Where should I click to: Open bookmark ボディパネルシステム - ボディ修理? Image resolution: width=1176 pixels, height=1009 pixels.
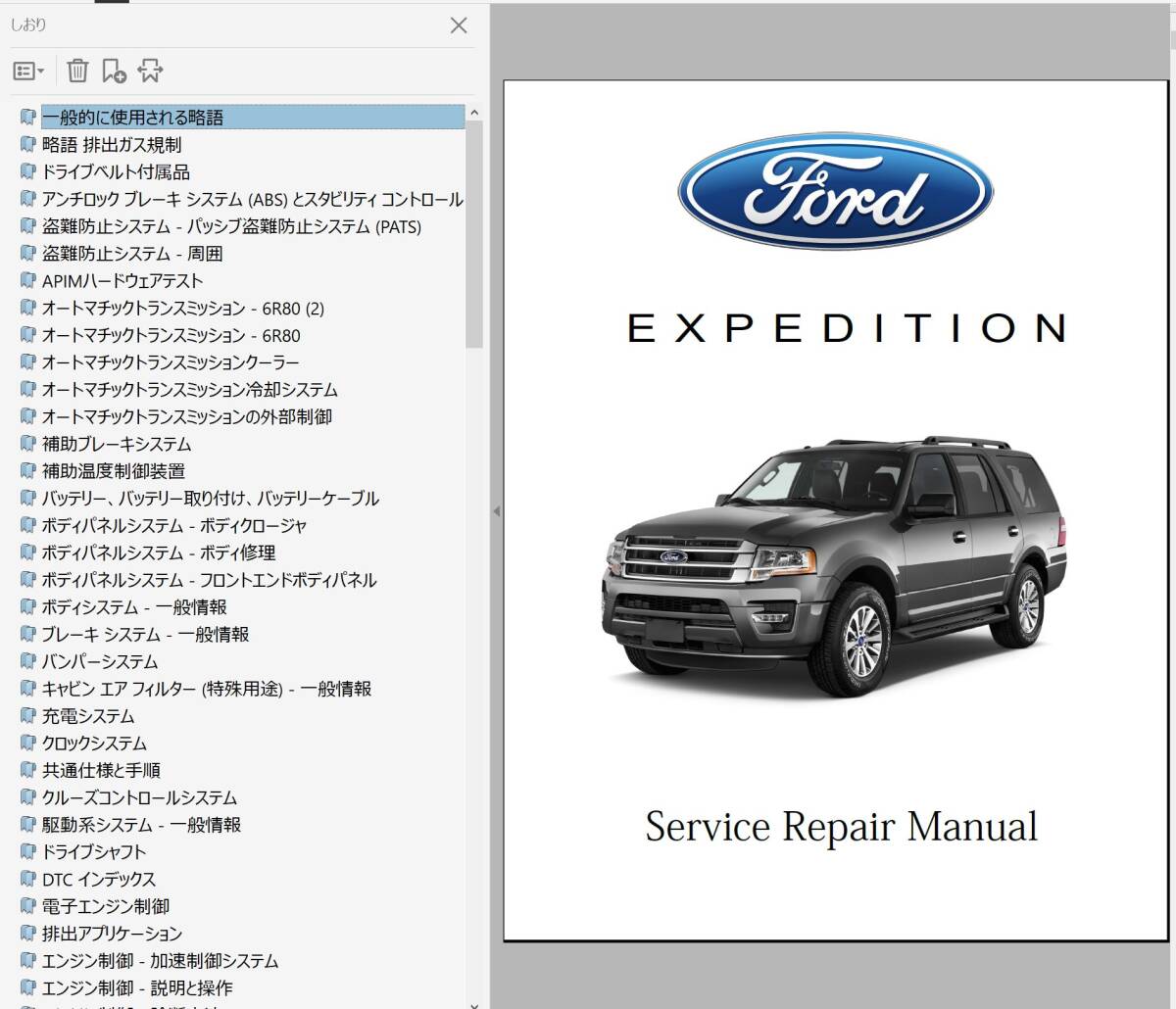point(159,553)
